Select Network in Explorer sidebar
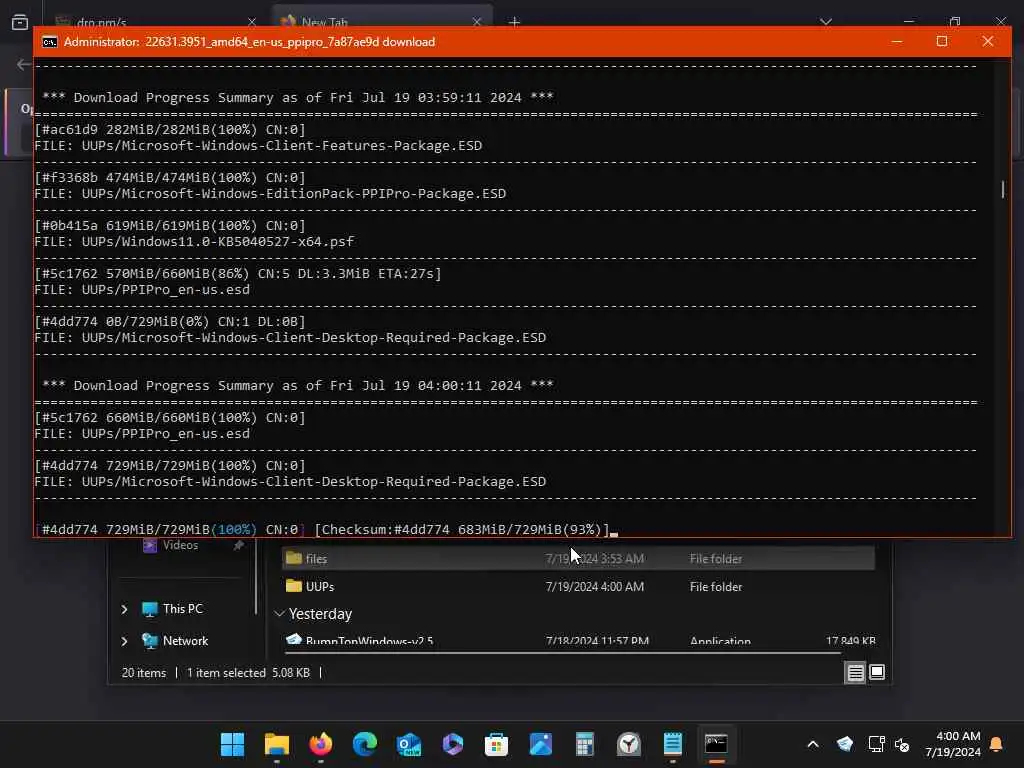 point(175,641)
